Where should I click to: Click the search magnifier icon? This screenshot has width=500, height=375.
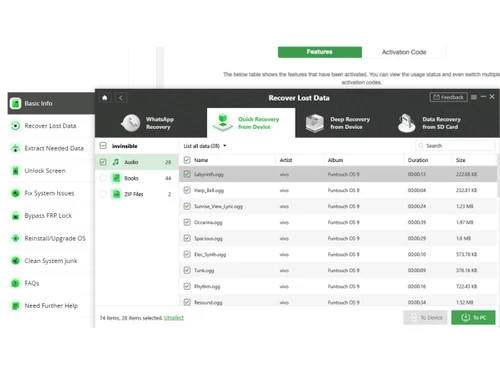(x=421, y=146)
